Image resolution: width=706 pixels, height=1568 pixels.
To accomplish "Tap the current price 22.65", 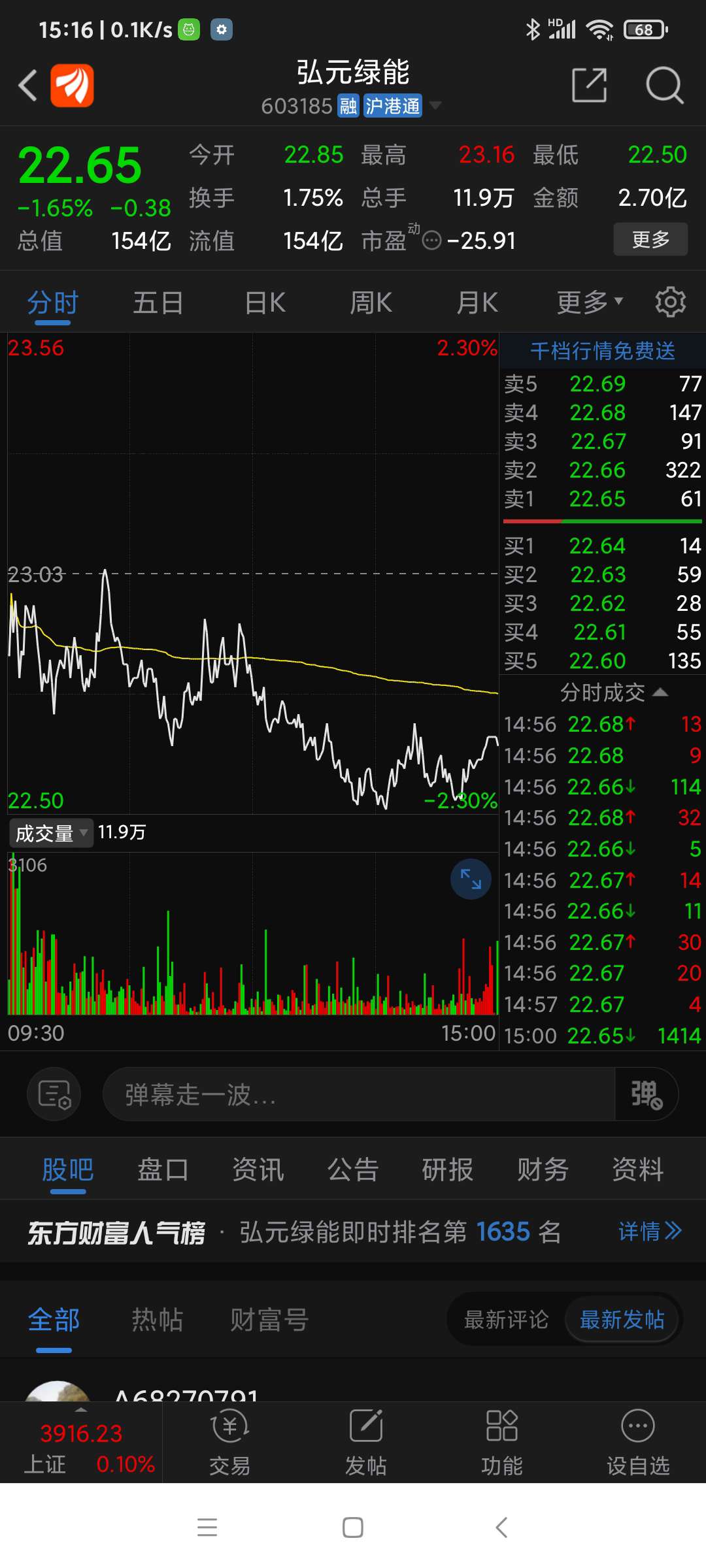I will pyautogui.click(x=80, y=165).
